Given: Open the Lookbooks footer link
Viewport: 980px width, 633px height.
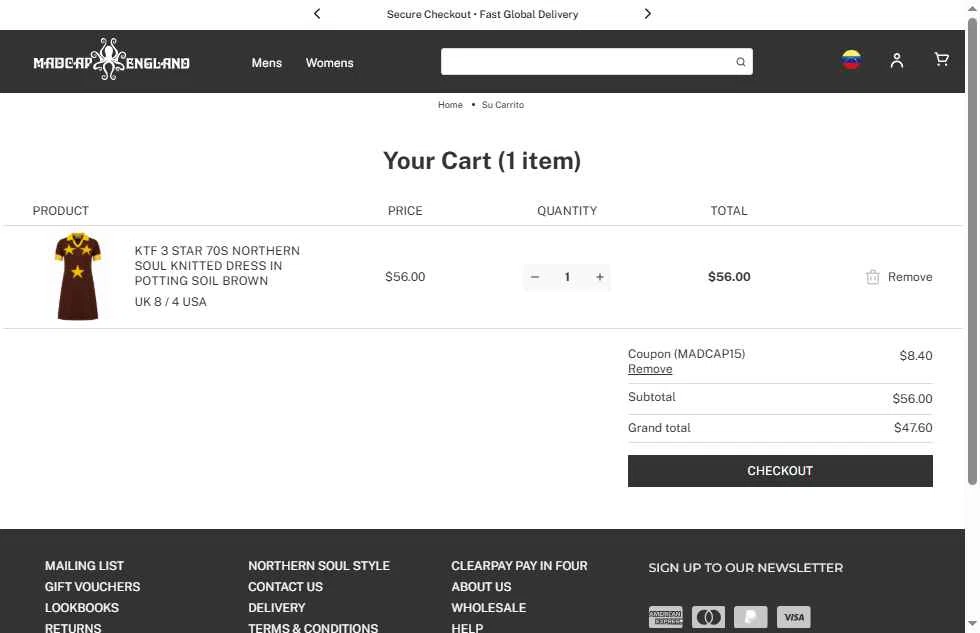Looking at the screenshot, I should (x=82, y=607).
